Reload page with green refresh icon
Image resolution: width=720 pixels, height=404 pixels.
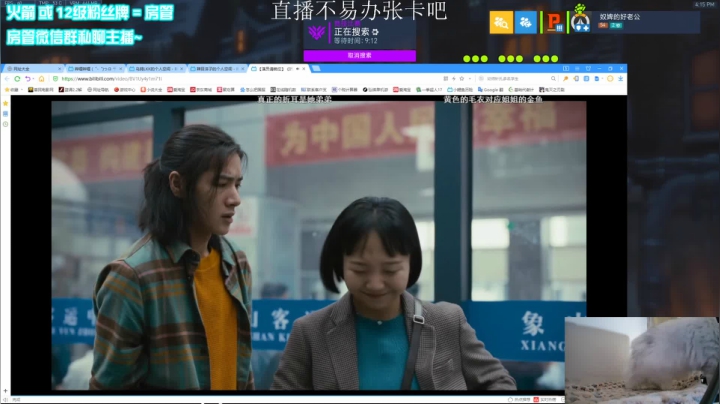17,79
